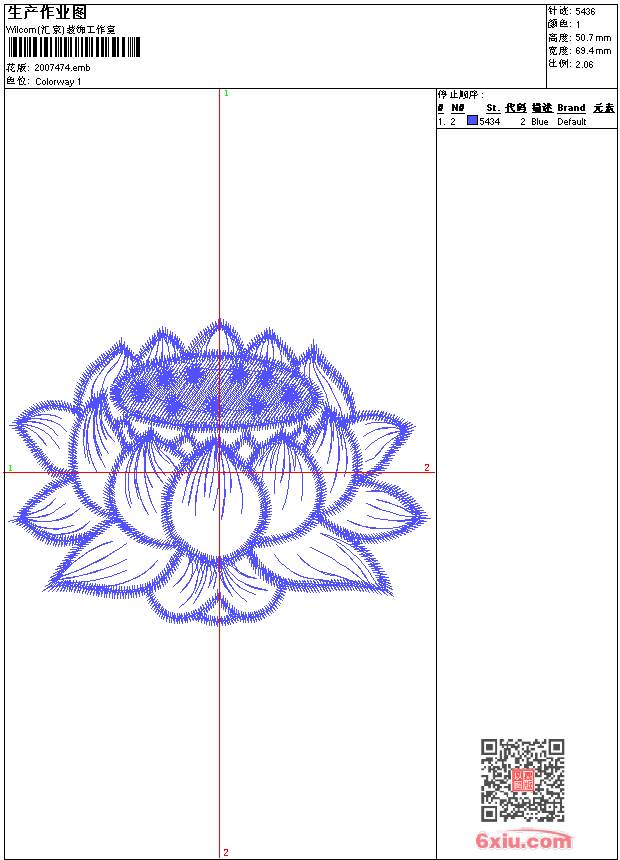
Task: Select the St. column header
Action: pyautogui.click(x=493, y=108)
